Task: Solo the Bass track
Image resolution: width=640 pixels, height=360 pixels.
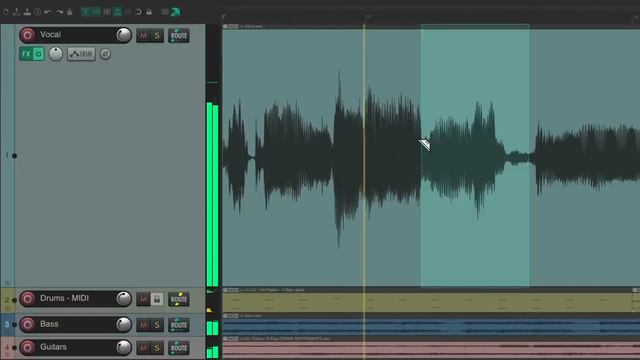Action: pyautogui.click(x=157, y=325)
